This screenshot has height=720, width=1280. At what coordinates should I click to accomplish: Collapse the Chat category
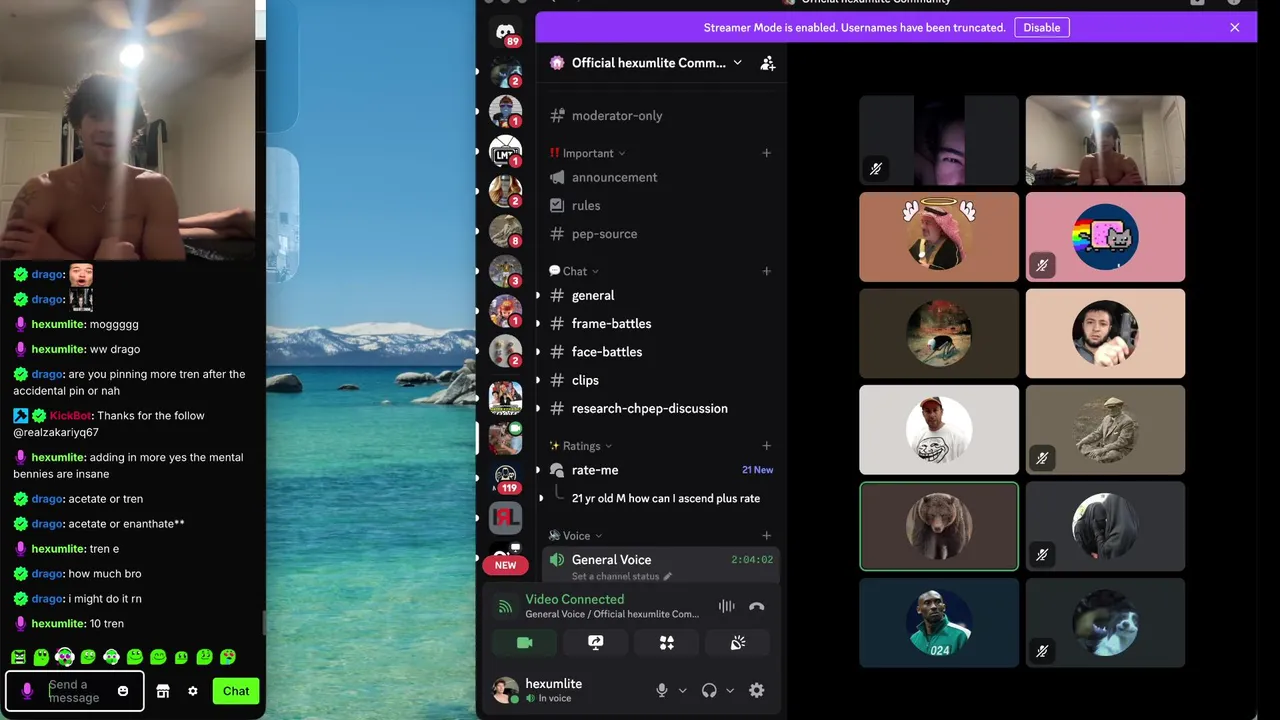[574, 271]
